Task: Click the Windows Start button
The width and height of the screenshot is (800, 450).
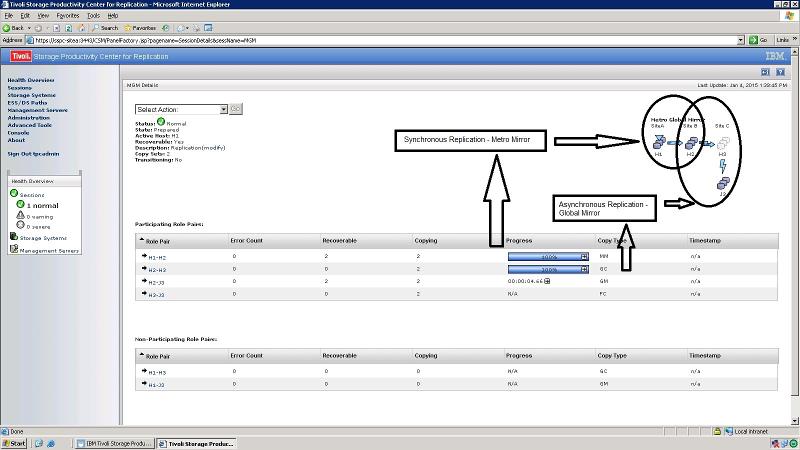Action: click(15, 442)
